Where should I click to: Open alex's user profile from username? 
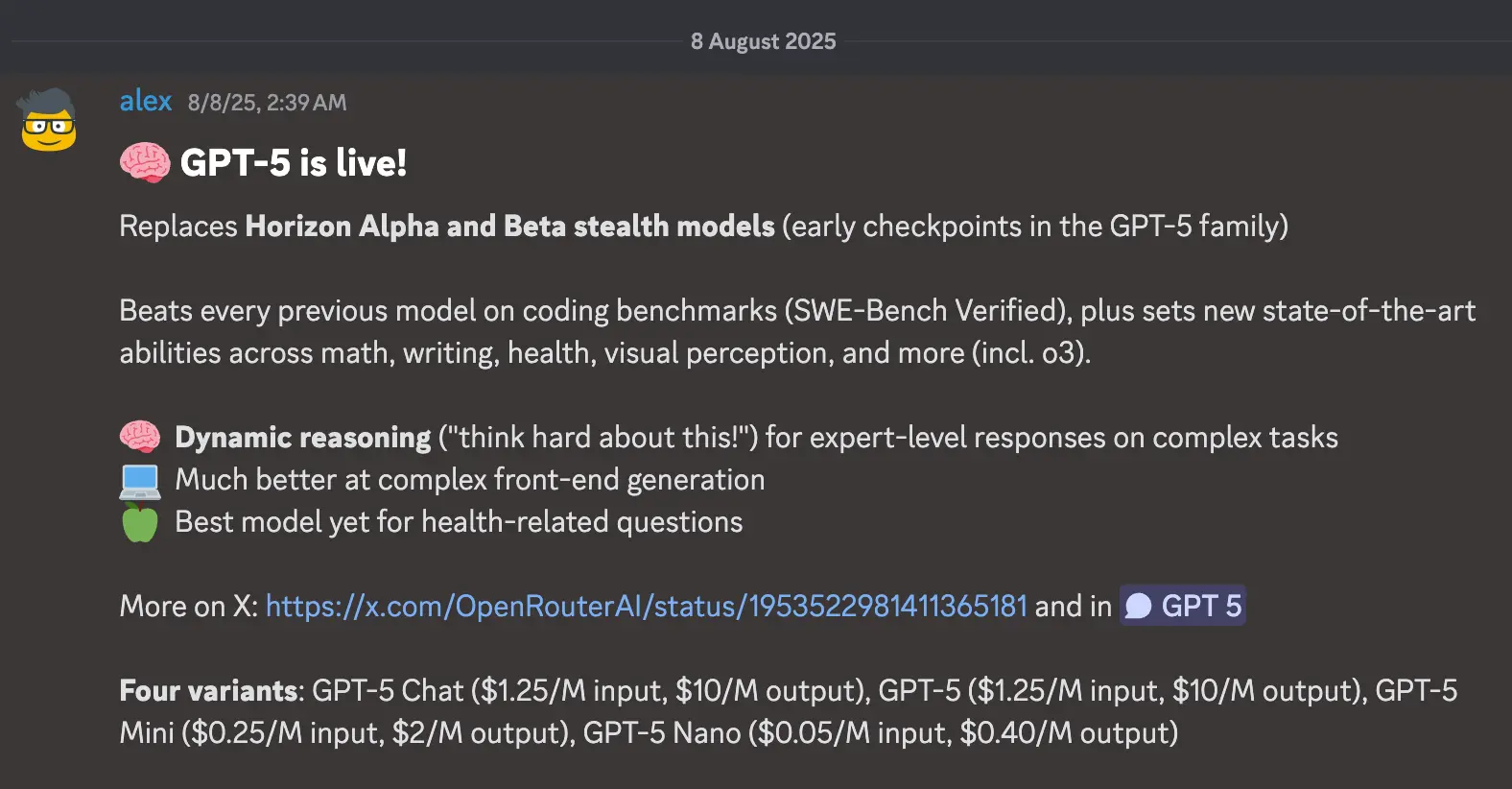[146, 101]
